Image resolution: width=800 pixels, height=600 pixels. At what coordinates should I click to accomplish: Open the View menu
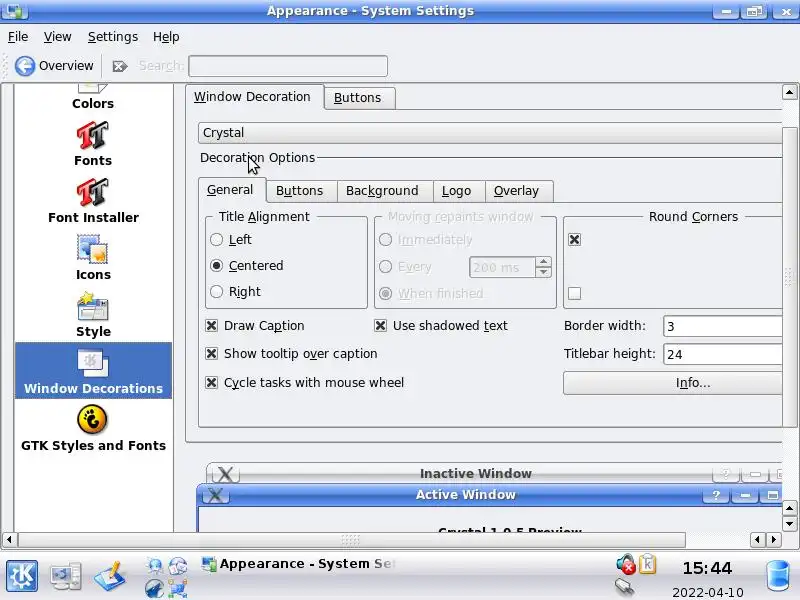[x=57, y=37]
